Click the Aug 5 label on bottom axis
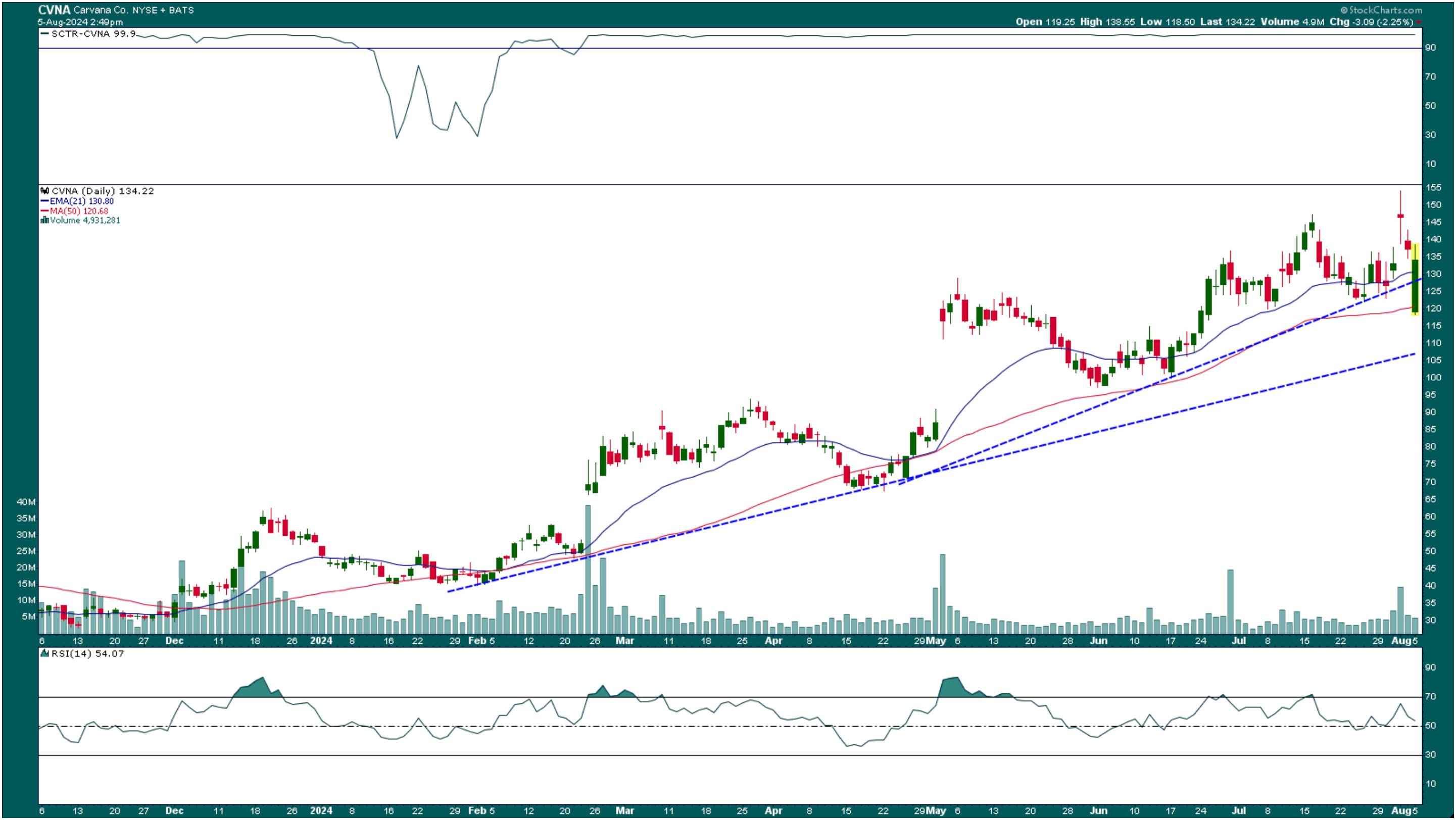Viewport: 1456px width, 820px height. point(1403,810)
